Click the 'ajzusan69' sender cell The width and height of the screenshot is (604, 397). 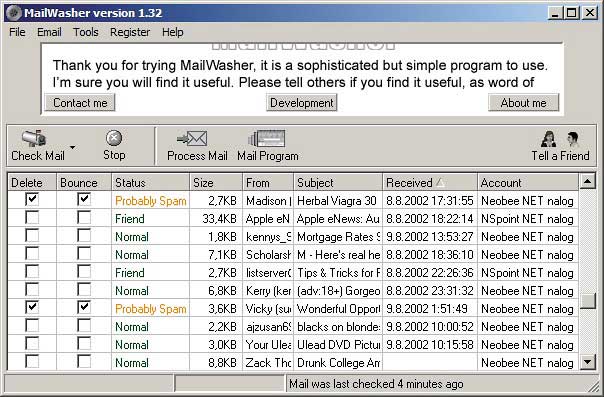pyautogui.click(x=268, y=327)
